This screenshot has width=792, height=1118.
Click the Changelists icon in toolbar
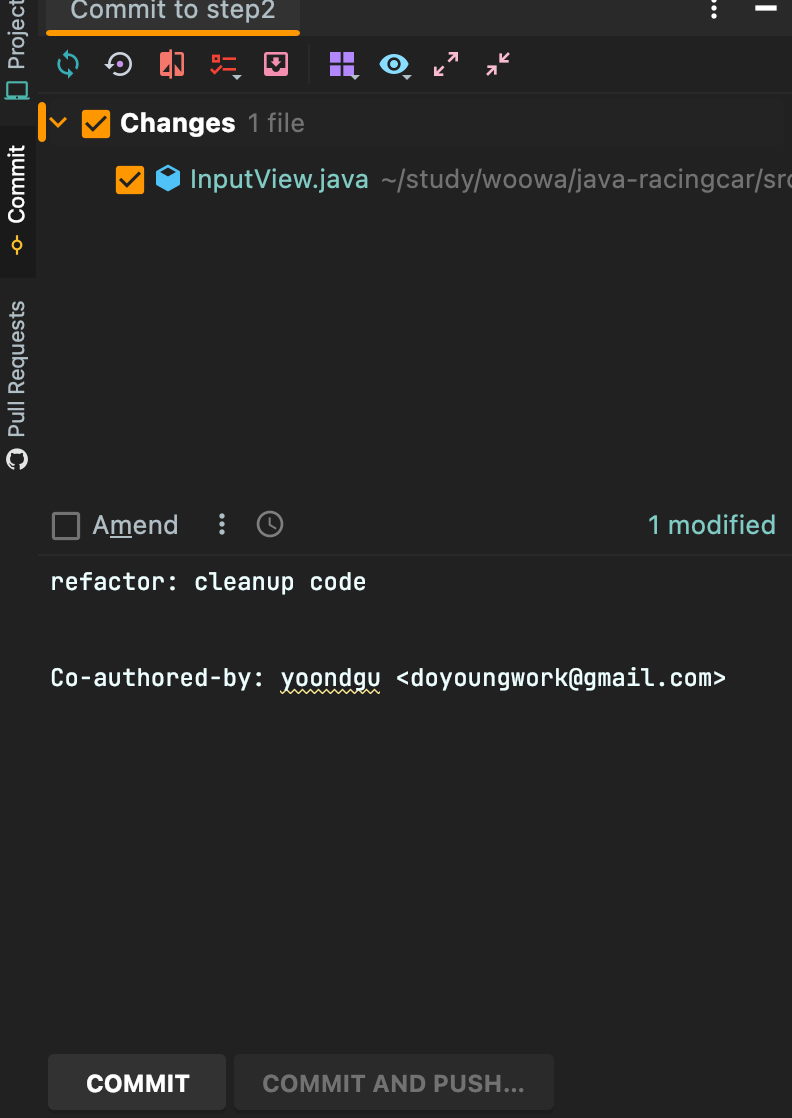(x=223, y=65)
